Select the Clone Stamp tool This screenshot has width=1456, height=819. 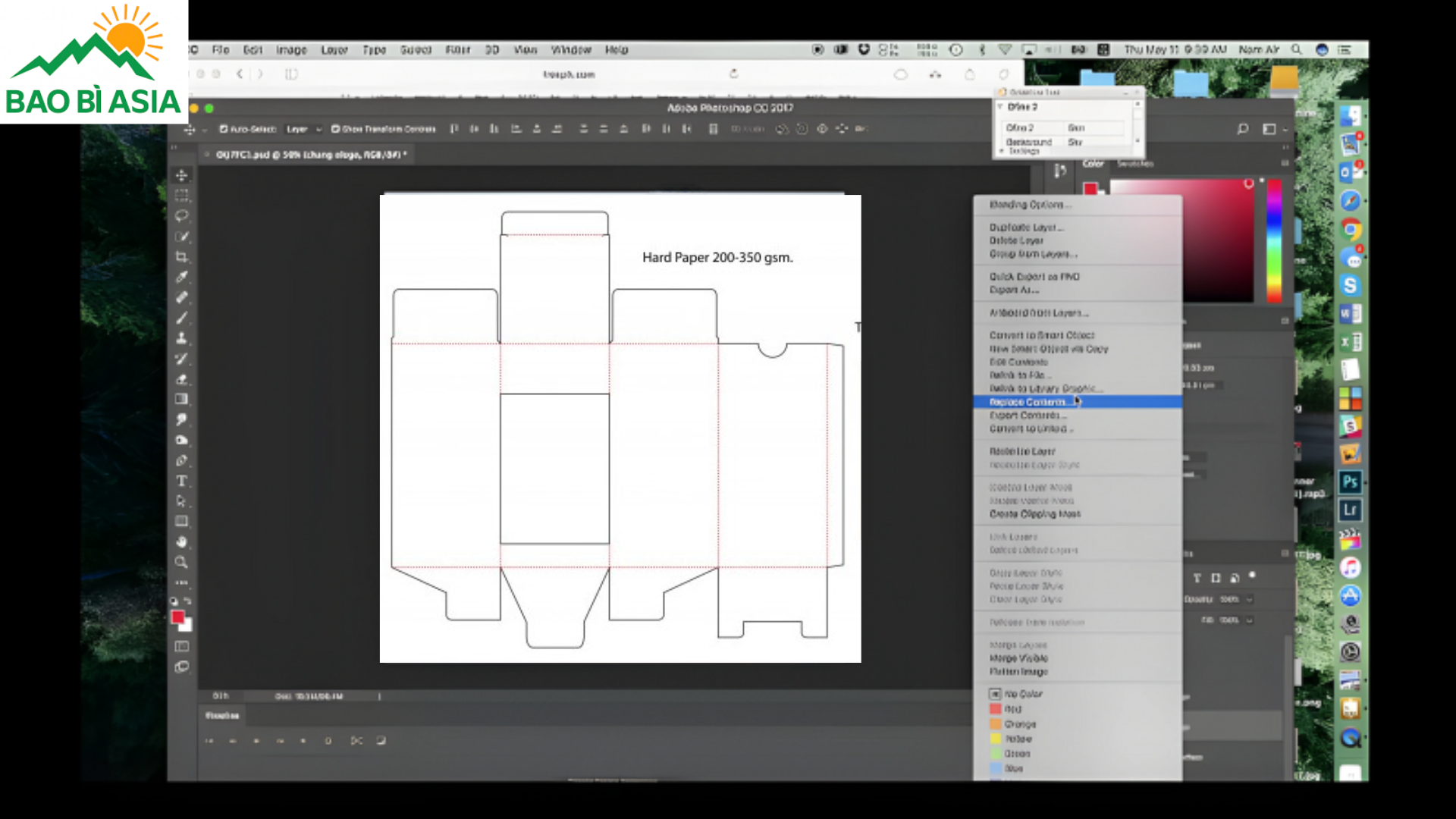pyautogui.click(x=181, y=338)
